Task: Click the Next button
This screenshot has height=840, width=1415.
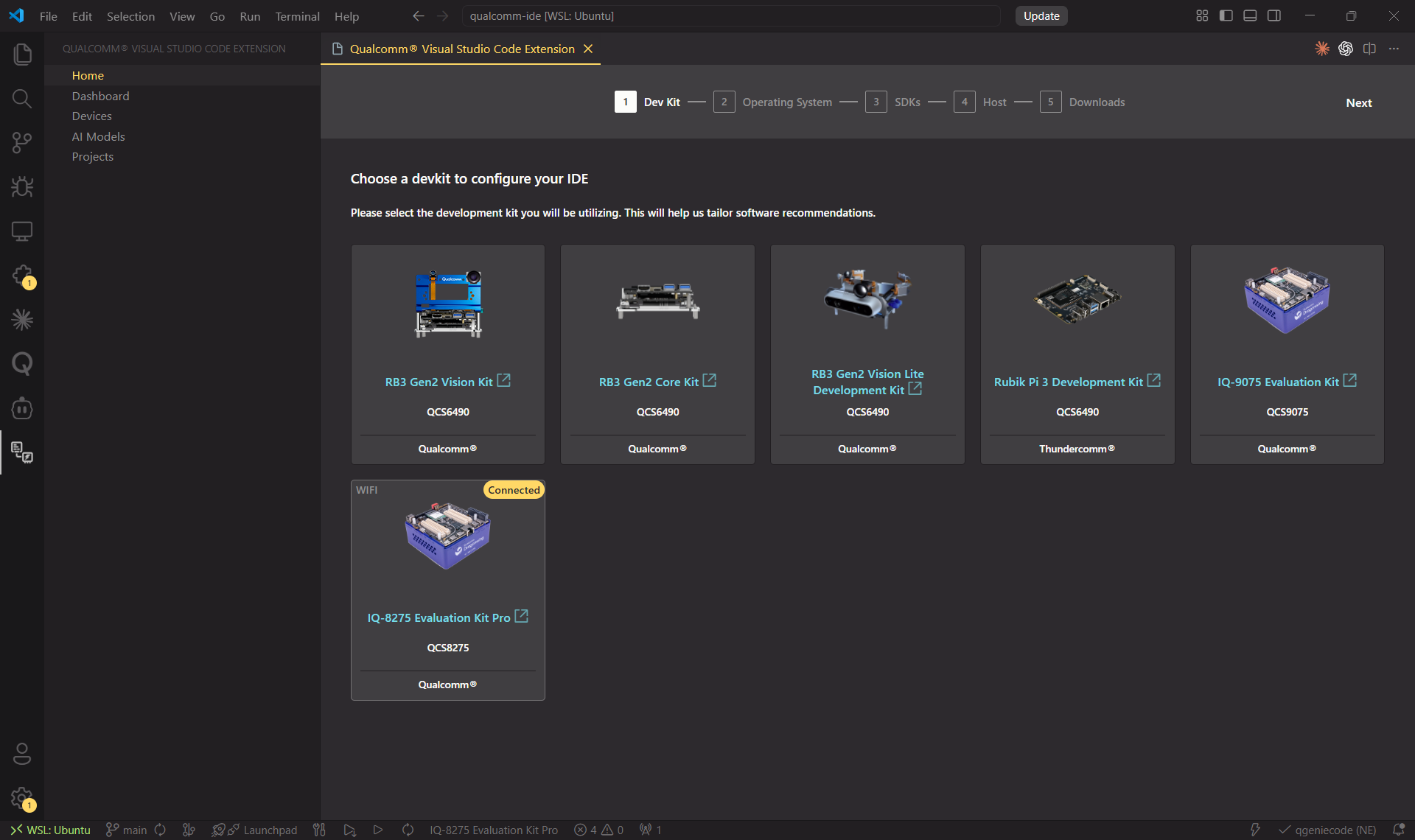Action: pyautogui.click(x=1358, y=102)
